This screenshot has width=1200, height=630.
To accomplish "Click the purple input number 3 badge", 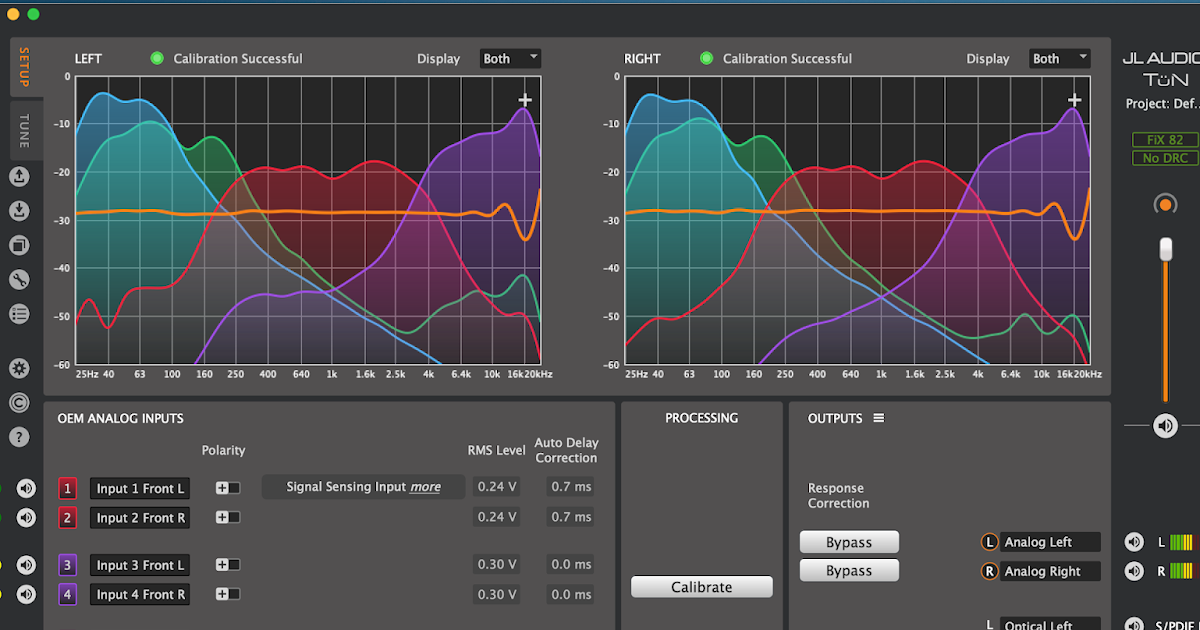I will [x=68, y=565].
